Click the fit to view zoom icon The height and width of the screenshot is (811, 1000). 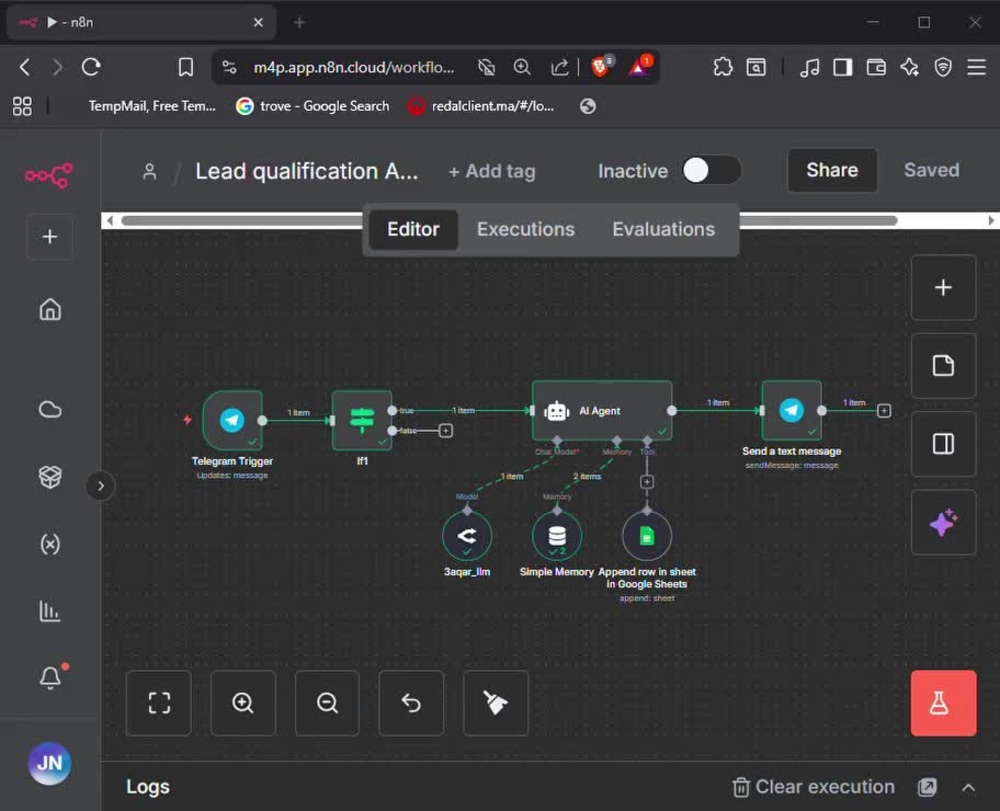[159, 703]
